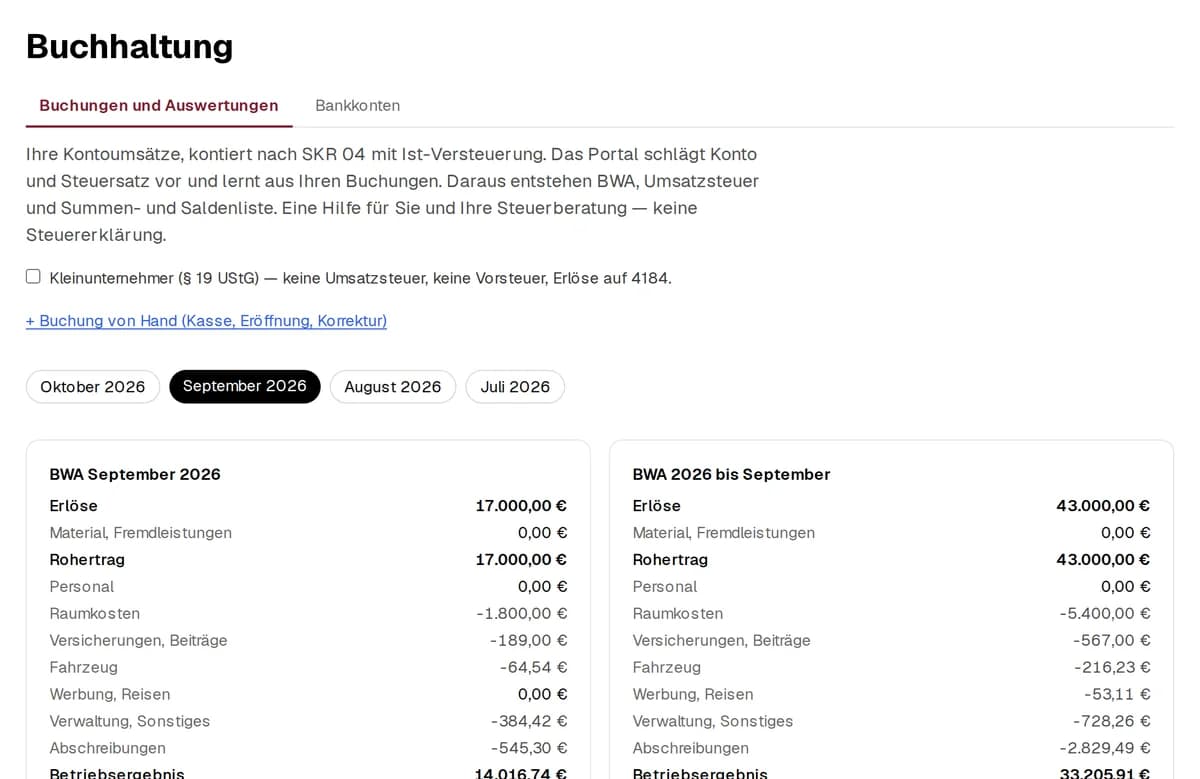
Task: Click the 'BWA 2026 bis September' card title
Action: tap(732, 474)
